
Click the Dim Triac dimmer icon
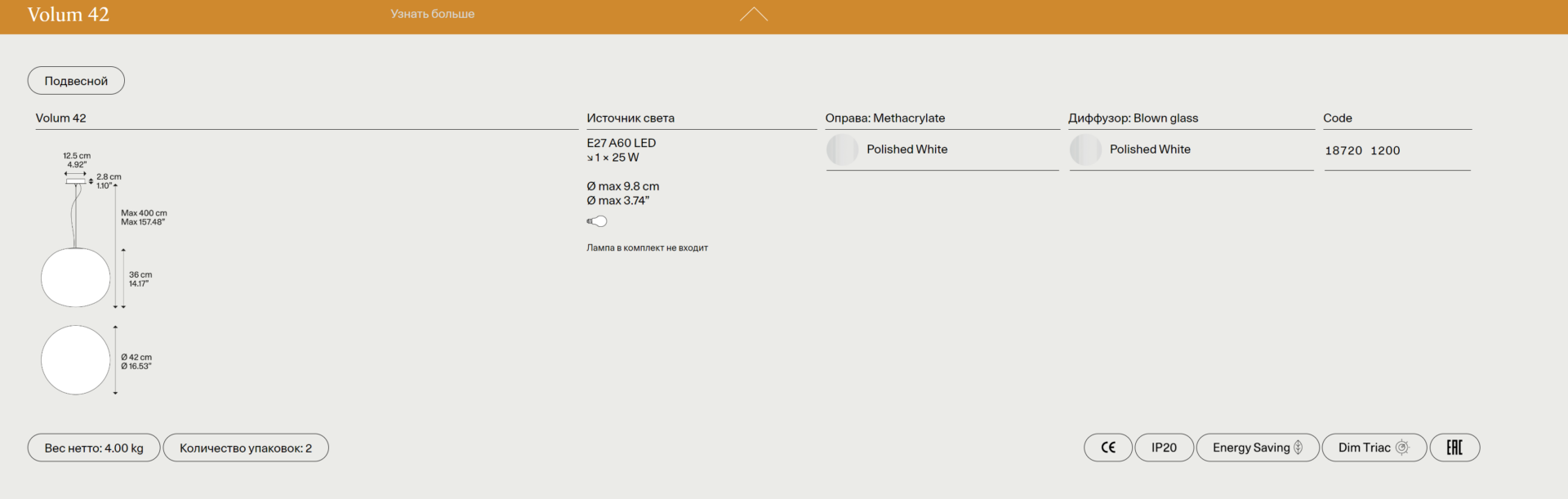point(1402,448)
